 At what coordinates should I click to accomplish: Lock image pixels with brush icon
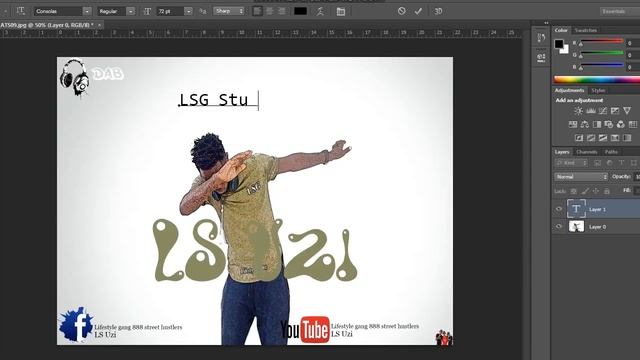pos(585,191)
